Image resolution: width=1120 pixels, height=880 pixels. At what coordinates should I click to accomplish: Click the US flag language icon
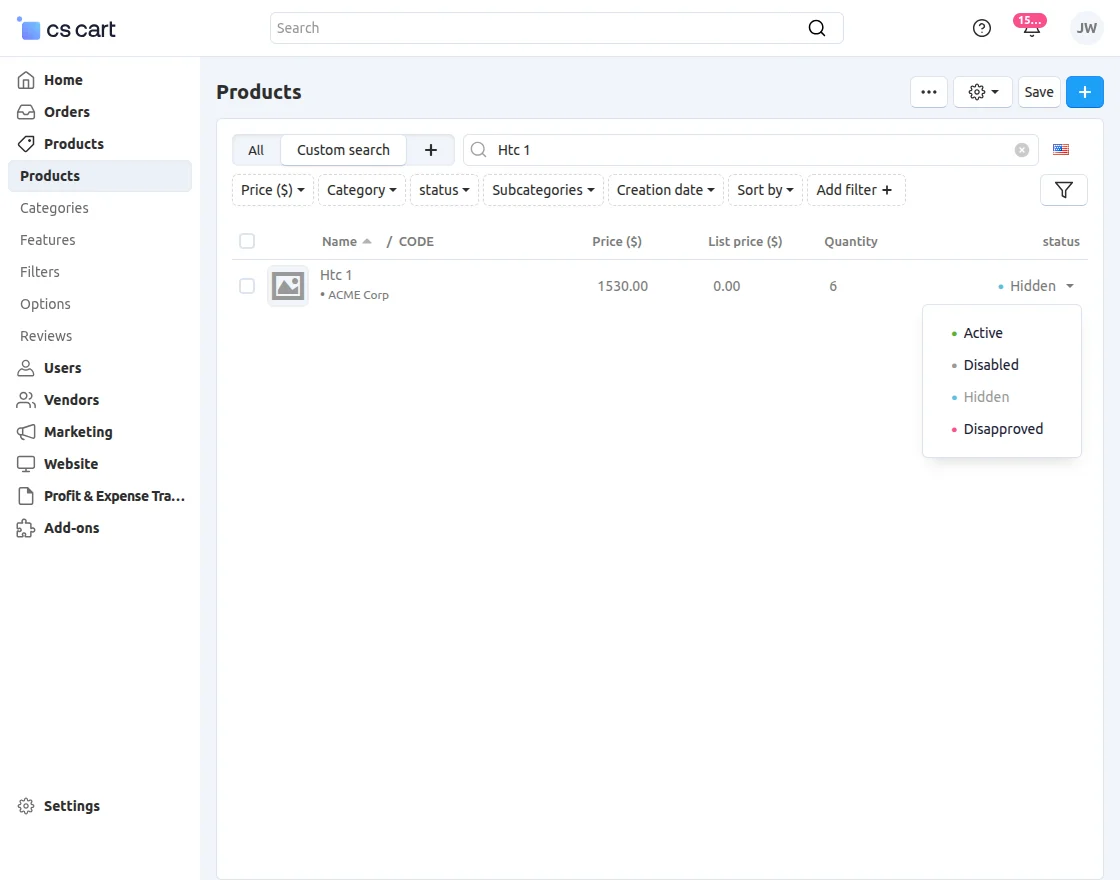[x=1060, y=149]
